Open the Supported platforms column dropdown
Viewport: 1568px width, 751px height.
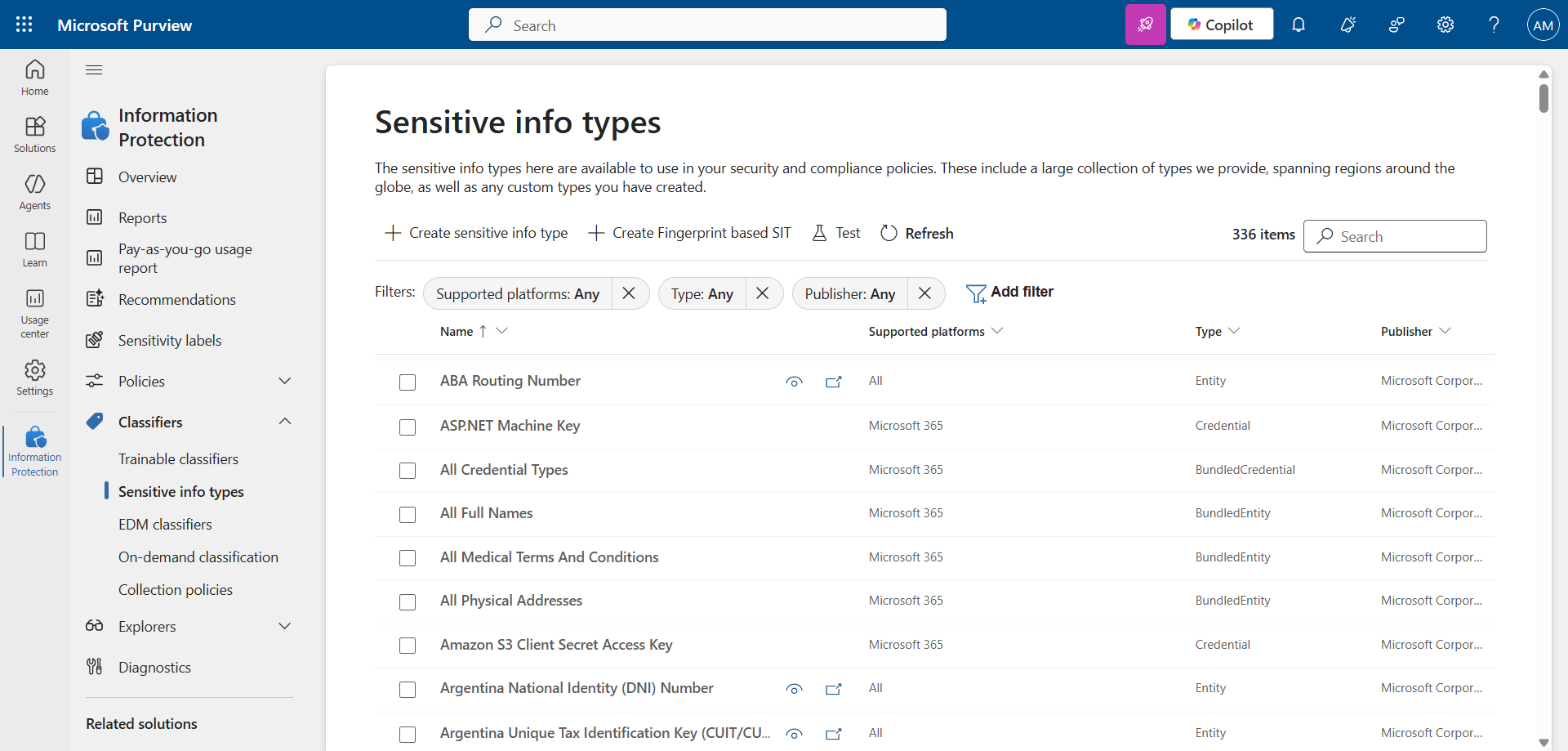[997, 331]
